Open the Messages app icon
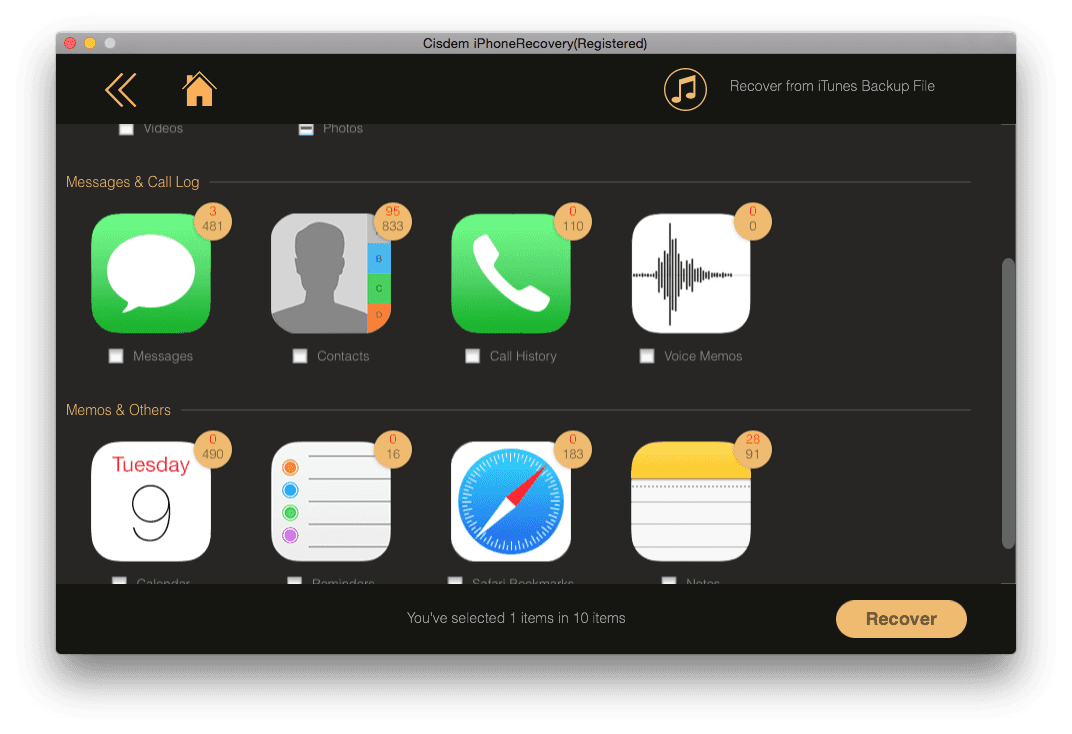This screenshot has width=1072, height=734. pos(151,273)
